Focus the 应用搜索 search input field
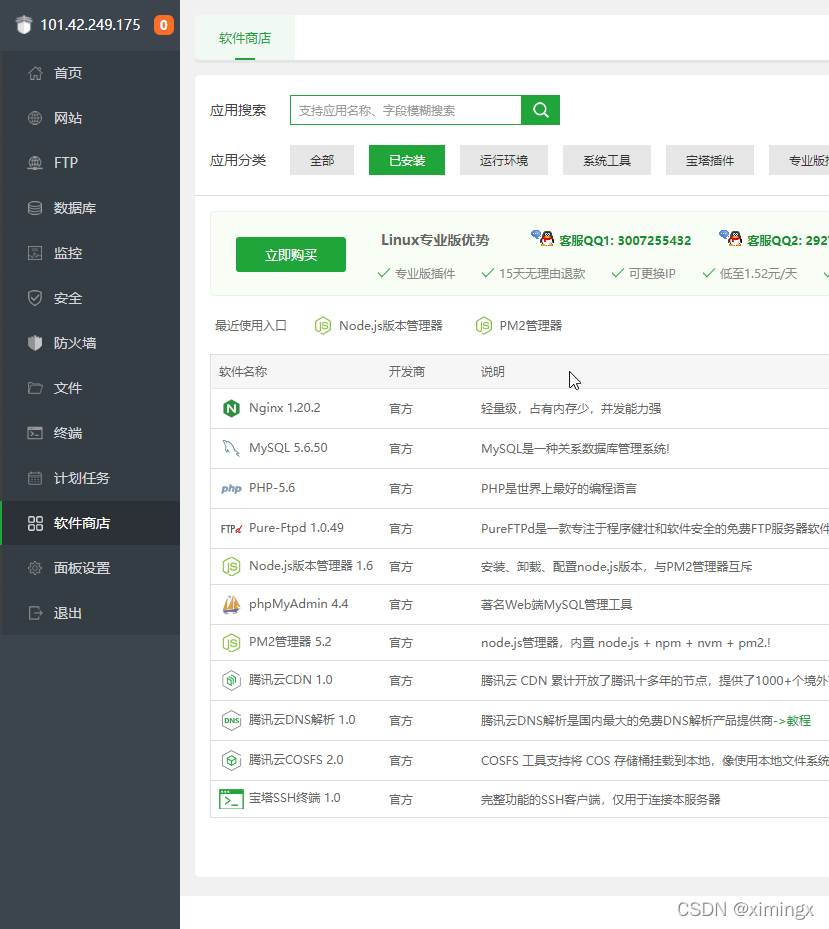Viewport: 829px width, 929px height. click(406, 110)
